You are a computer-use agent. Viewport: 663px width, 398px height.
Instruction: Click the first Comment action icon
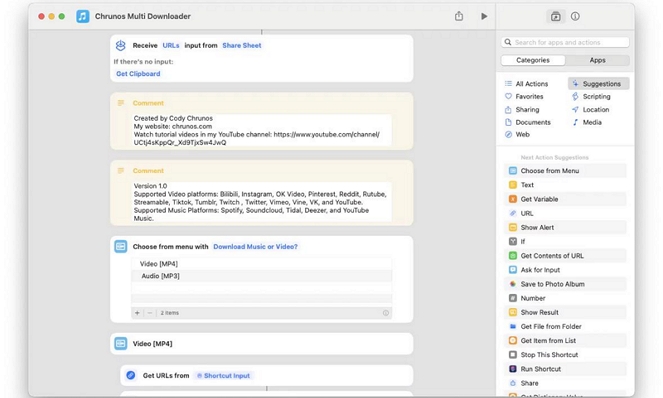click(x=121, y=103)
